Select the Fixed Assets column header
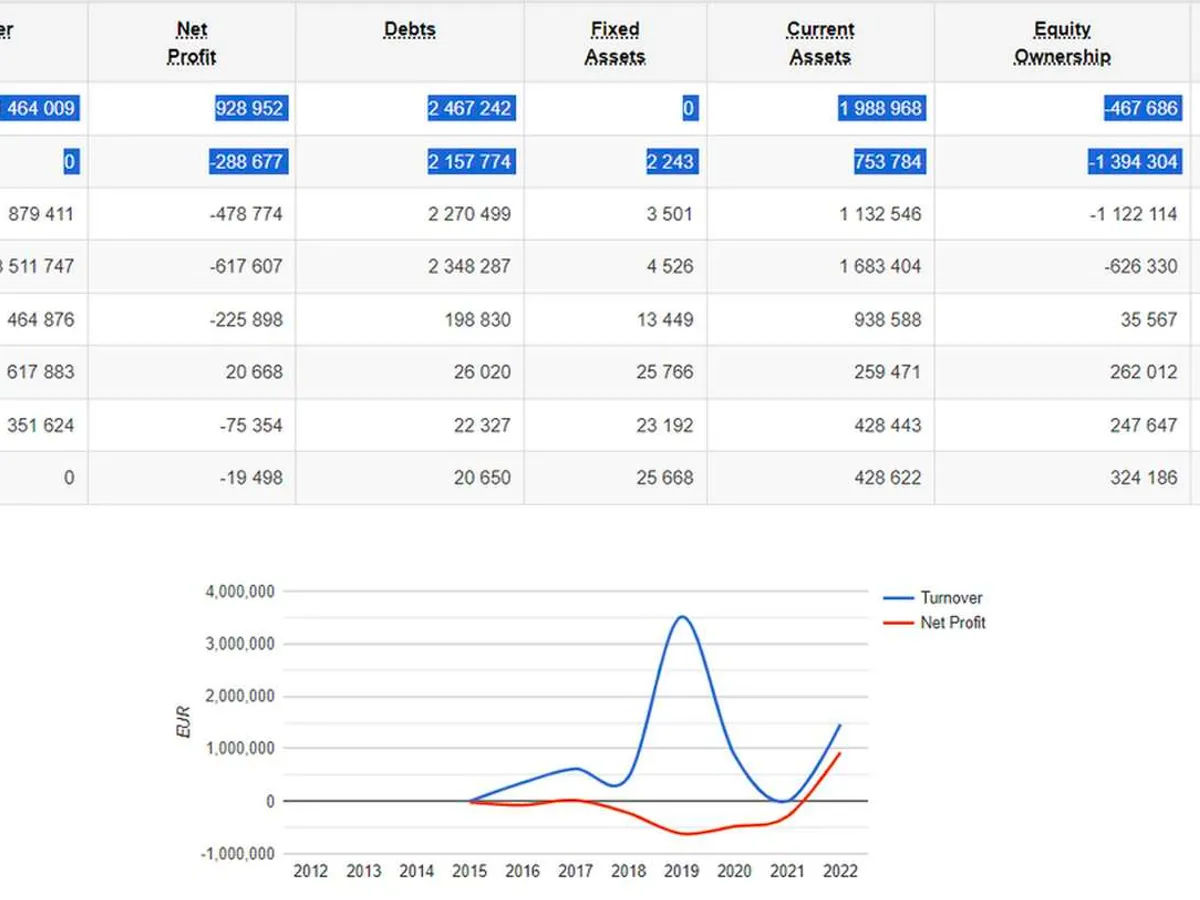Image resolution: width=1200 pixels, height=900 pixels. 615,43
